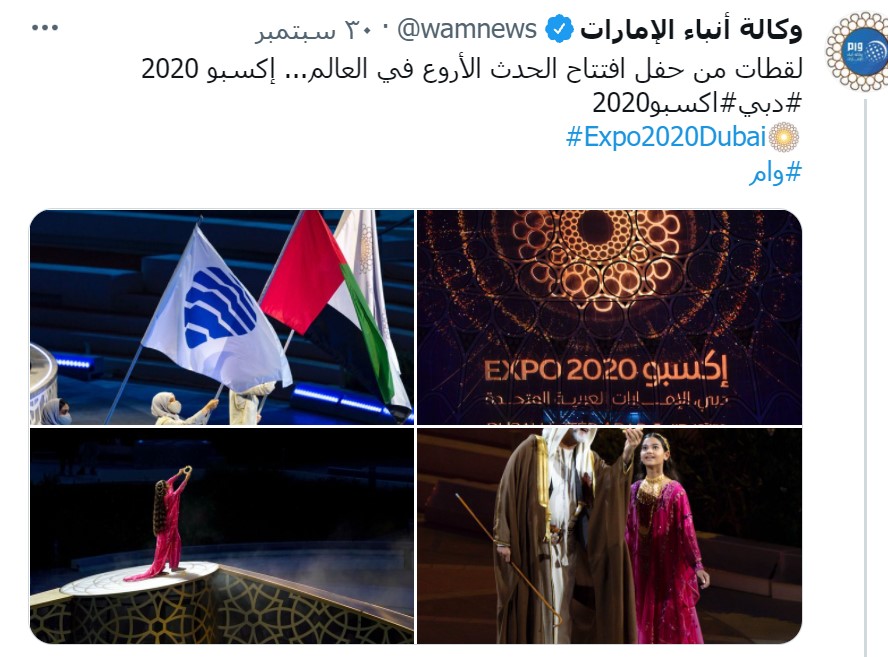
Task: Click the Expo emoji beside the hashtag
Action: (x=784, y=137)
